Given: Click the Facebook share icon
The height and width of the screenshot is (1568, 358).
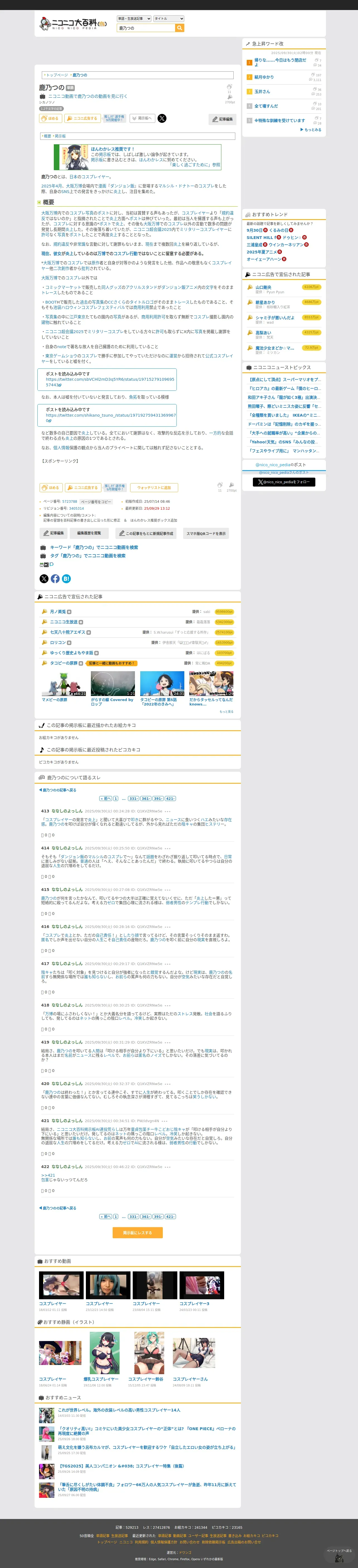Looking at the screenshot, I should 55,579.
